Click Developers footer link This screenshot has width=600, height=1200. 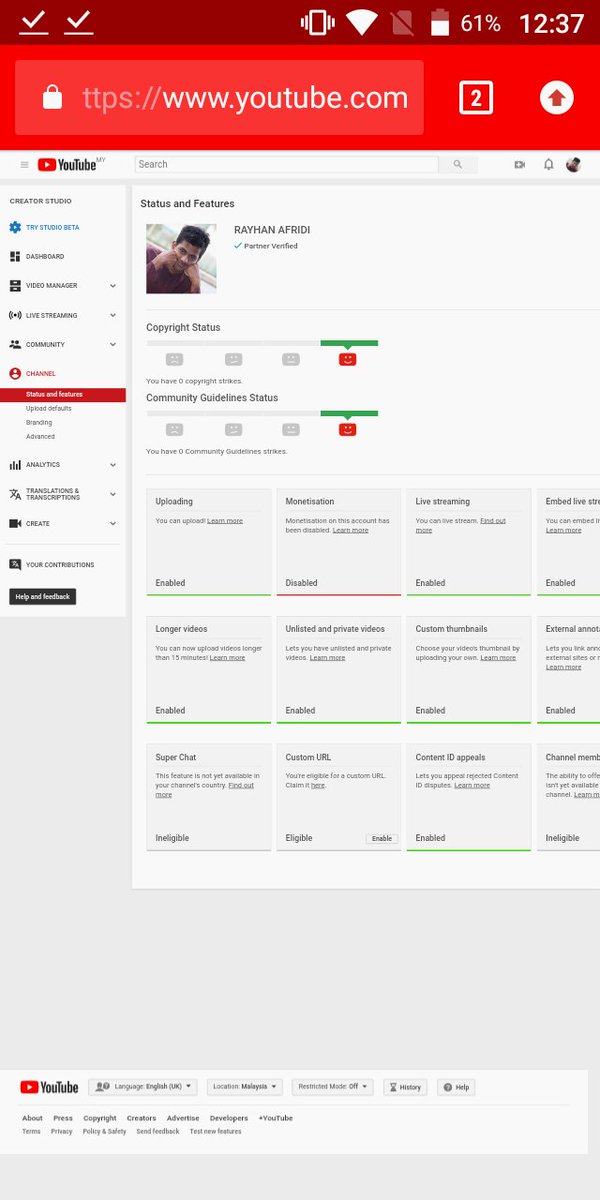tap(229, 1118)
